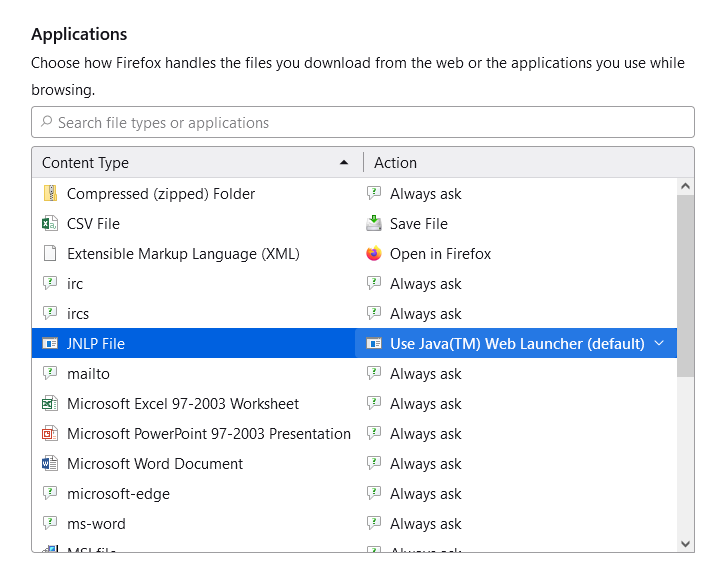The image size is (715, 568).
Task: Click Always ask icon for microsoft-edge
Action: (374, 493)
